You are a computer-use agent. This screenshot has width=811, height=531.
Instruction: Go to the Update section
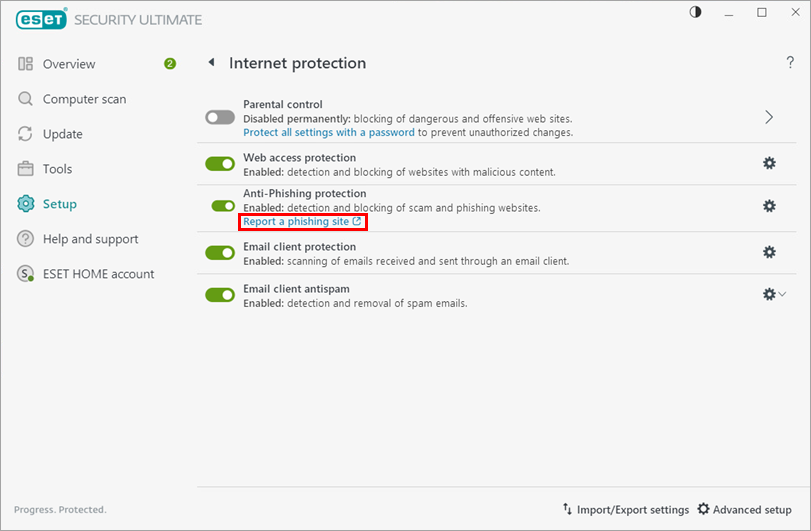pos(62,134)
